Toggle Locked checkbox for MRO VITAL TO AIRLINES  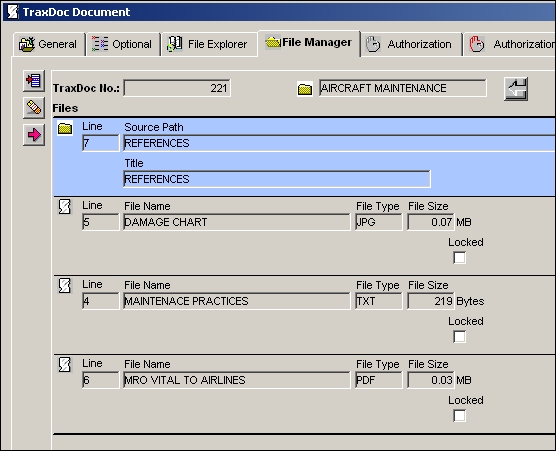pos(460,416)
